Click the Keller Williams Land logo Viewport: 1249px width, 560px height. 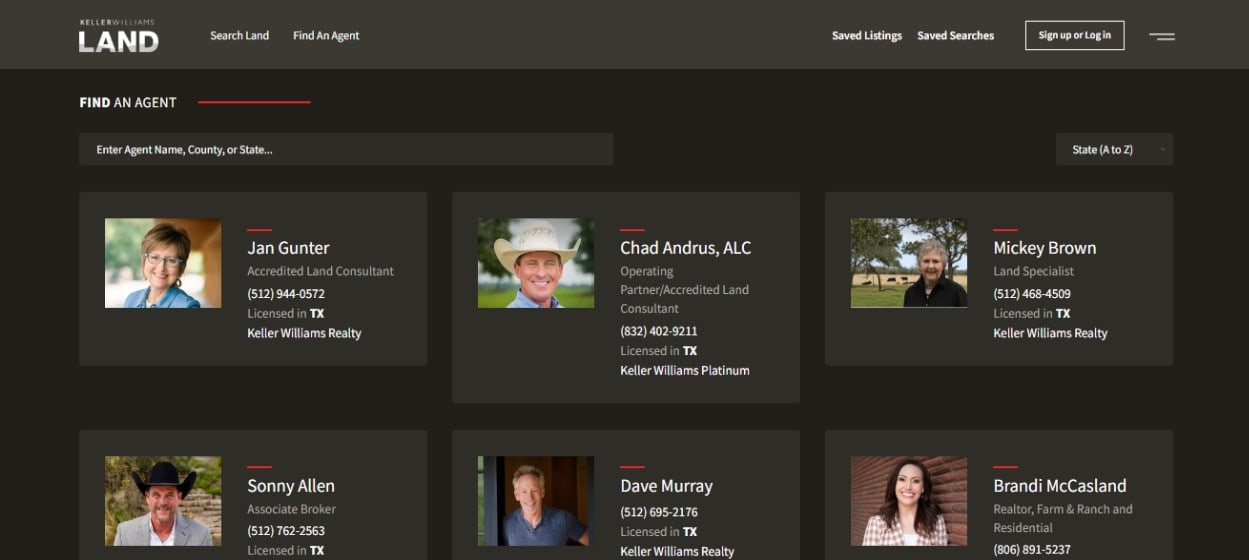pos(118,35)
